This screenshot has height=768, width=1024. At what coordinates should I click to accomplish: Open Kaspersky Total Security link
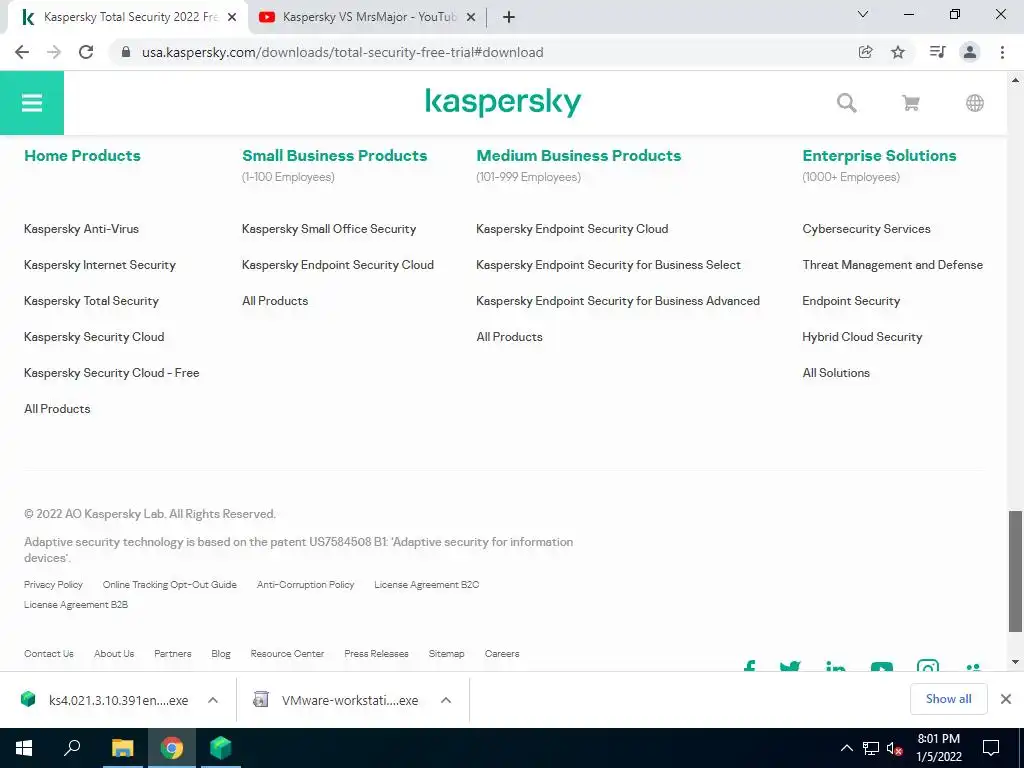coord(91,300)
